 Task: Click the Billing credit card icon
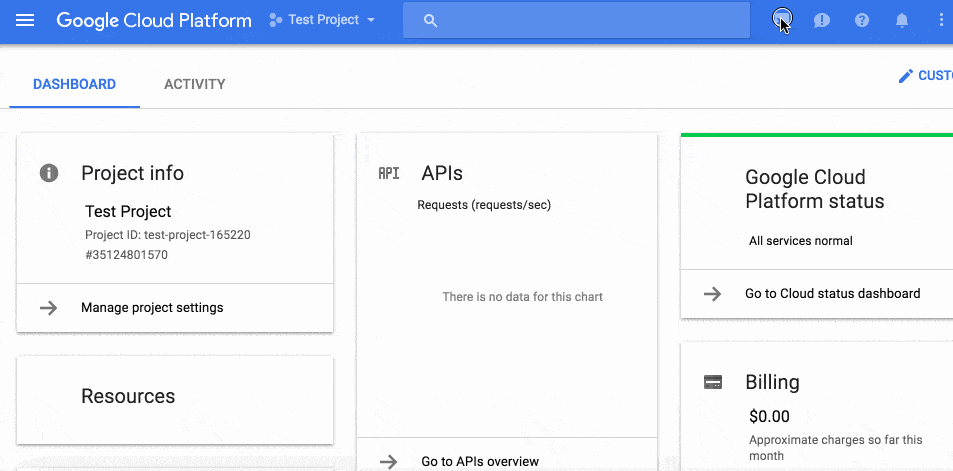coord(713,382)
